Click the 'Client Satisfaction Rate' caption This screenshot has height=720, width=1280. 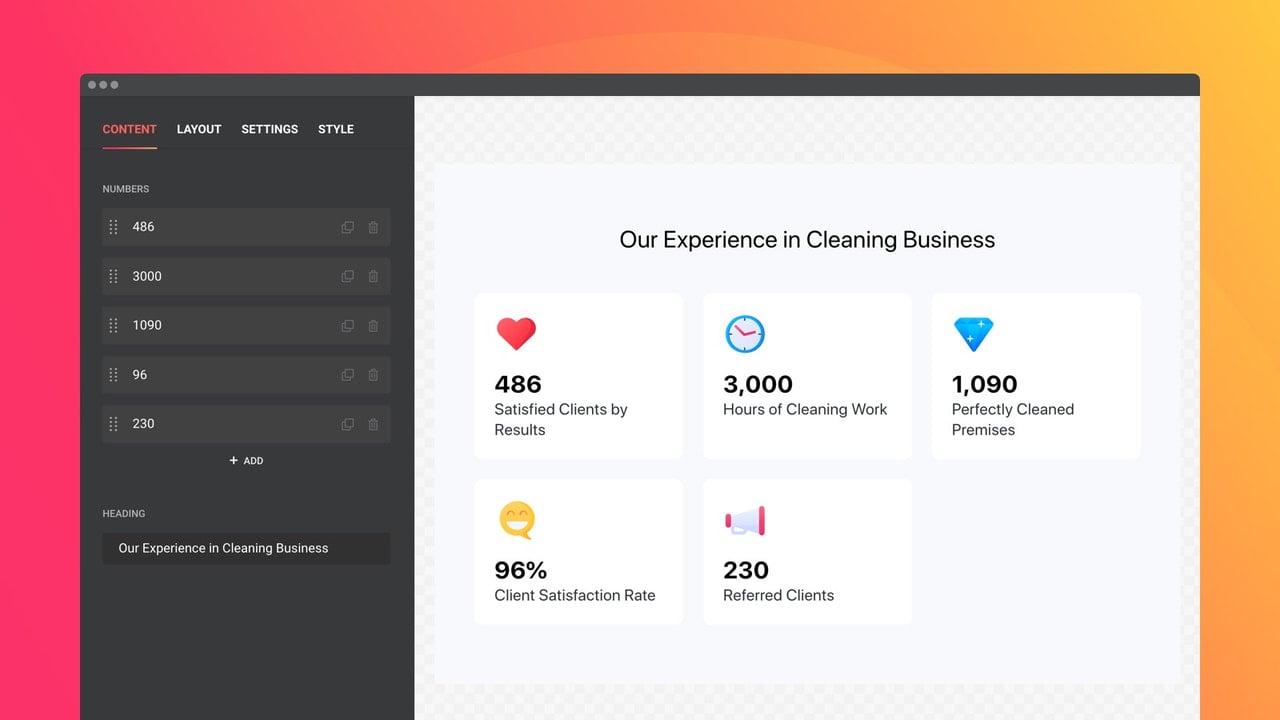point(575,595)
